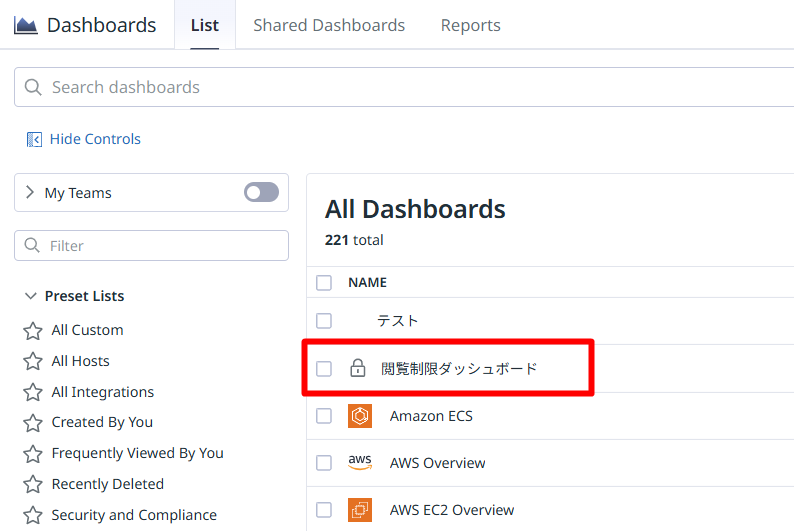794x531 pixels.
Task: Expand the My Teams chevron
Action: point(29,192)
